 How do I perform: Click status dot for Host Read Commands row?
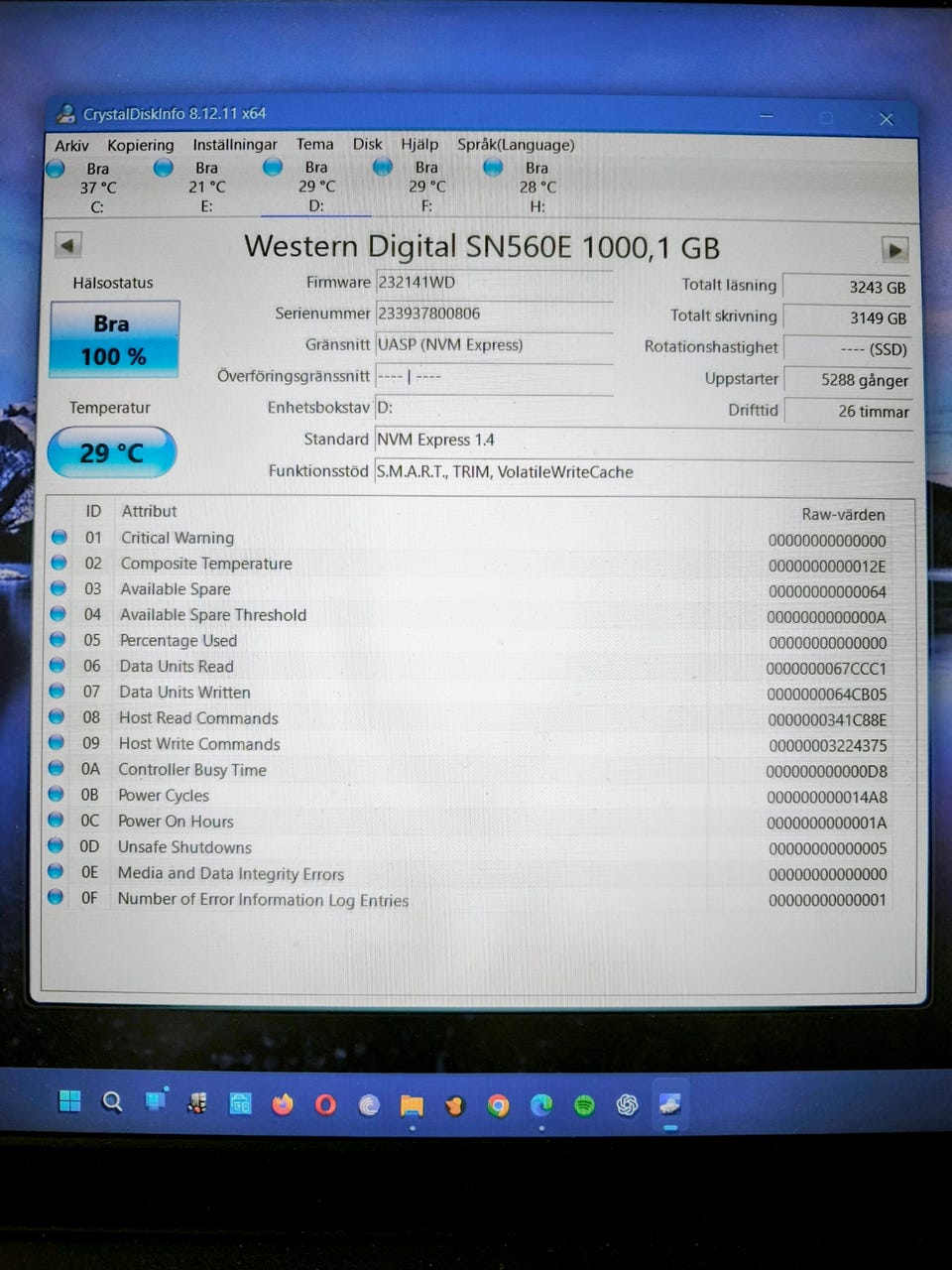(58, 717)
